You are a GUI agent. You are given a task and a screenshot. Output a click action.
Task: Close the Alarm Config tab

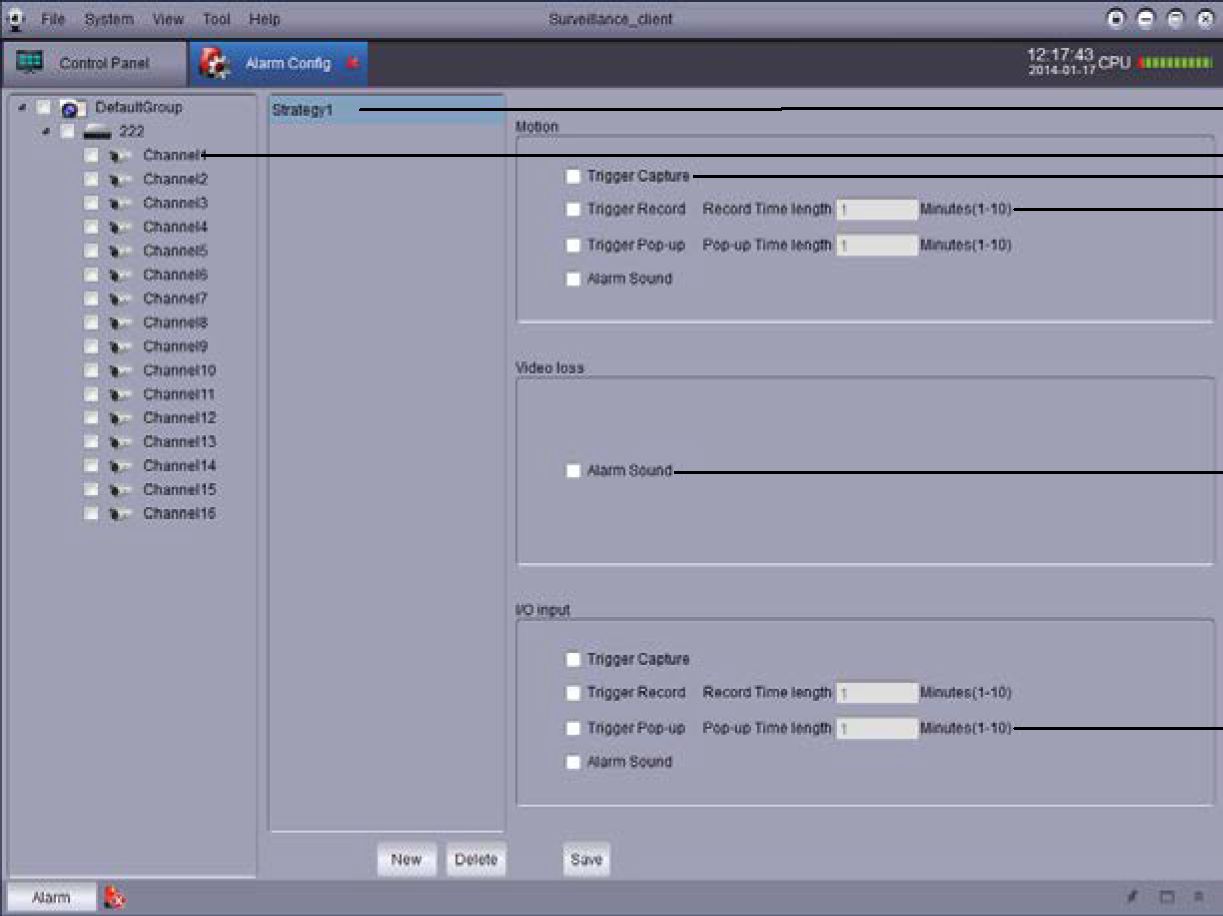tap(352, 64)
